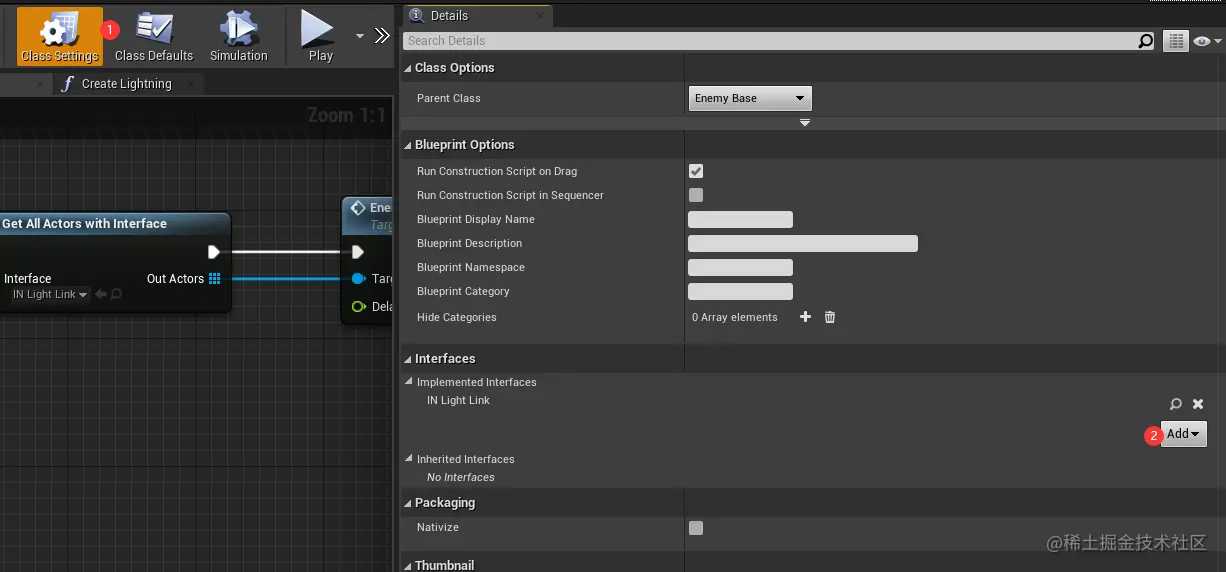Viewport: 1226px width, 572px height.
Task: Click the Parent Class label
Action: 448,98
